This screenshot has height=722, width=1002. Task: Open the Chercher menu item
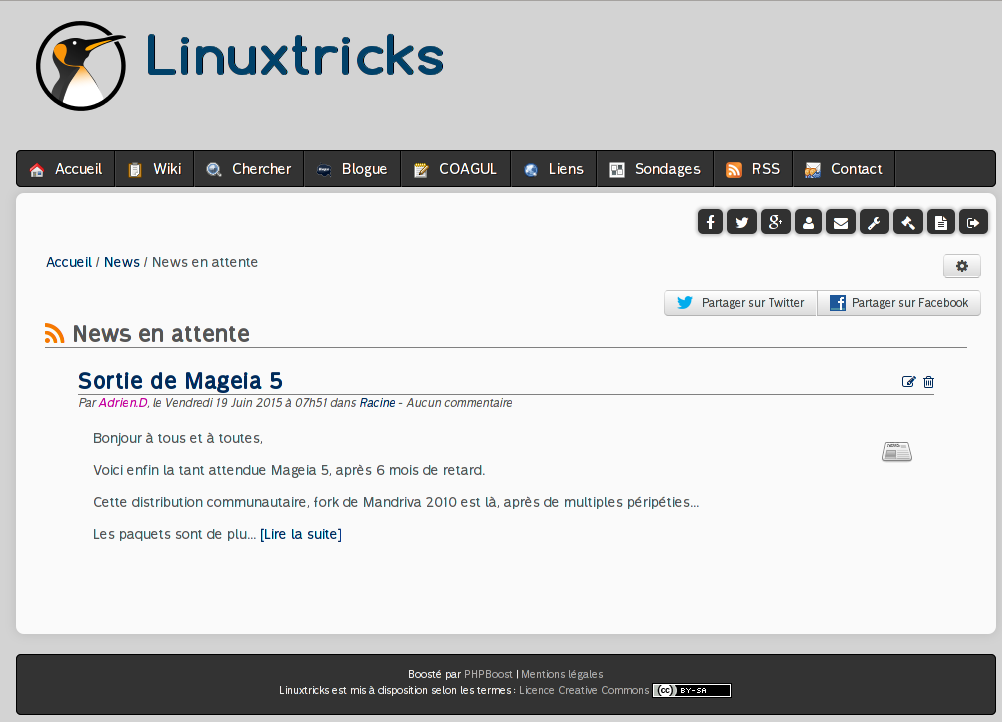(x=249, y=169)
